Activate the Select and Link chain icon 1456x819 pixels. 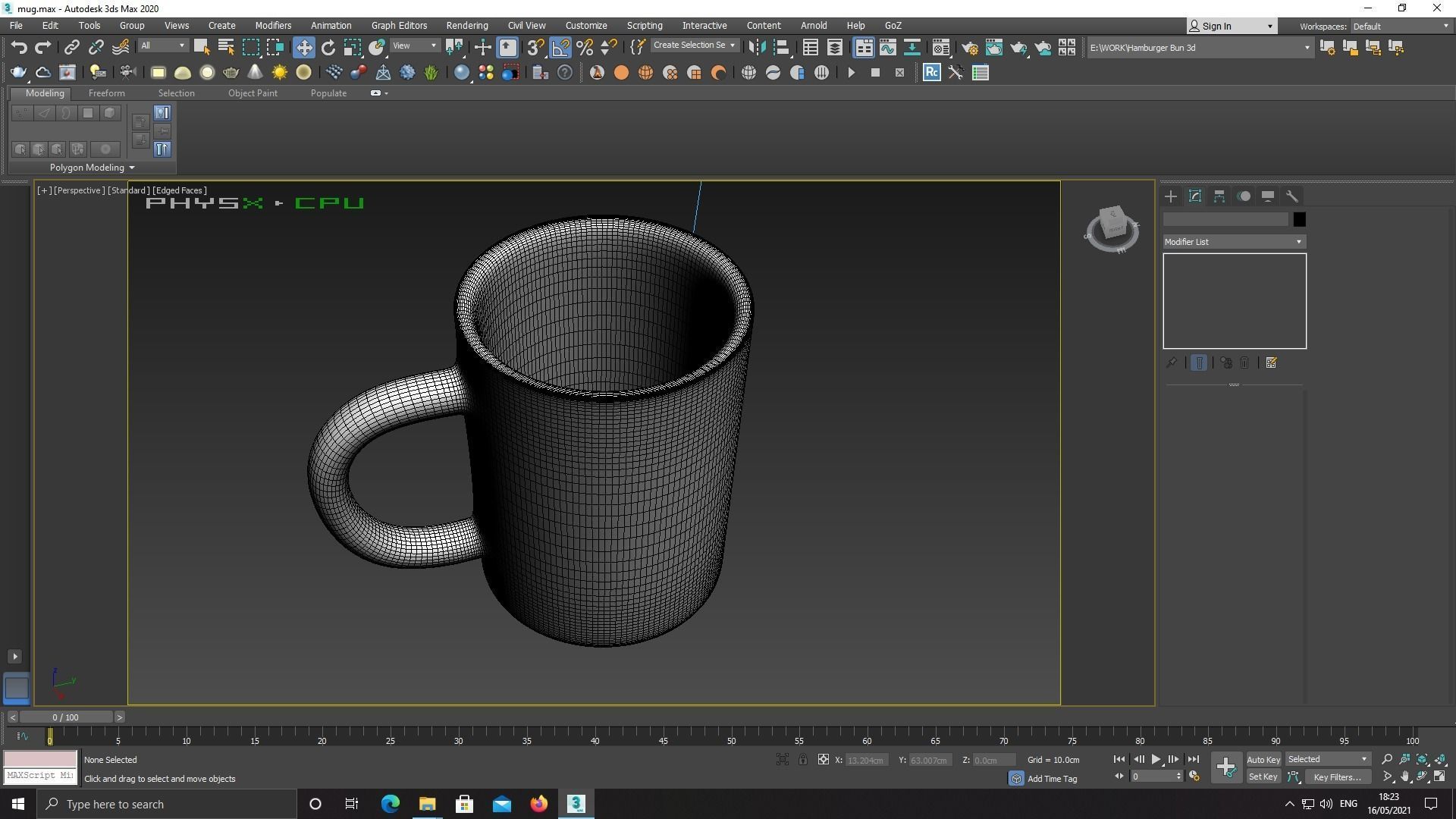click(71, 48)
